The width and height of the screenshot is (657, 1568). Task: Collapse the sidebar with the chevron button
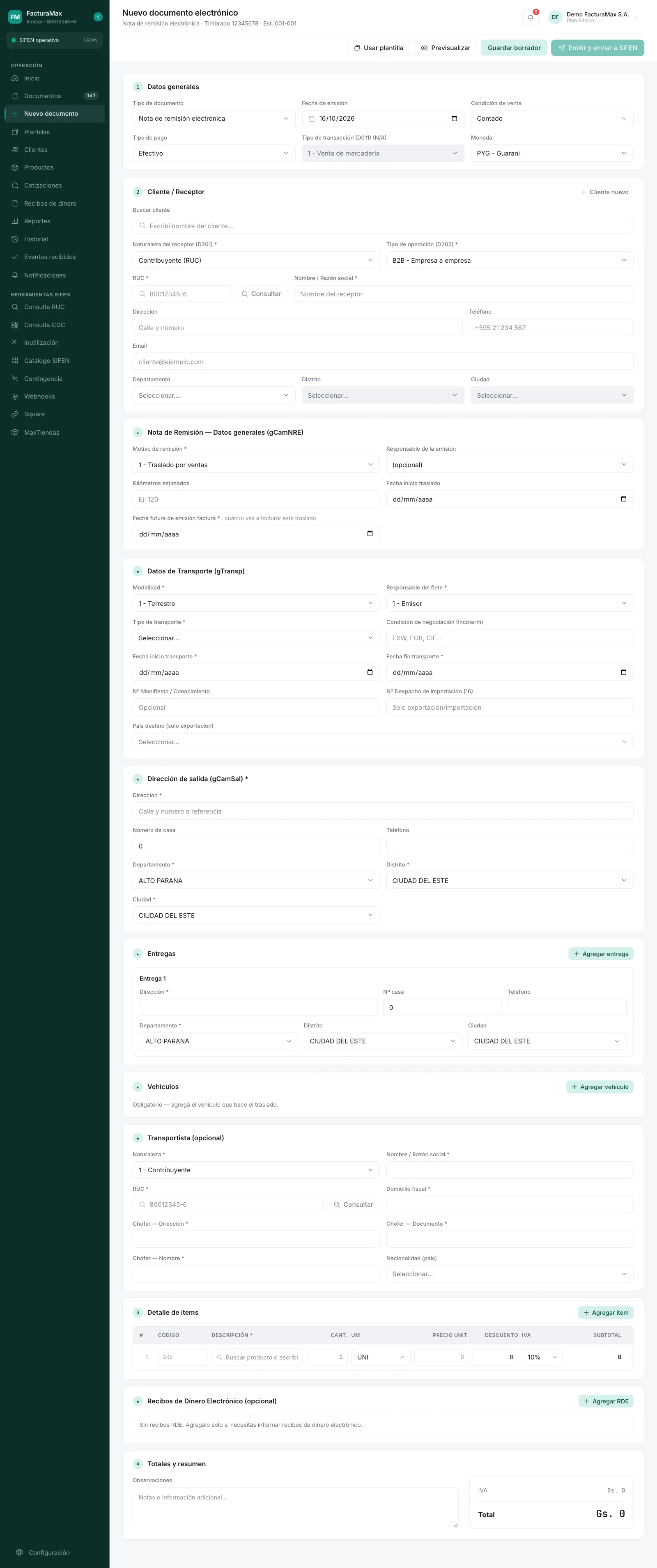click(98, 17)
